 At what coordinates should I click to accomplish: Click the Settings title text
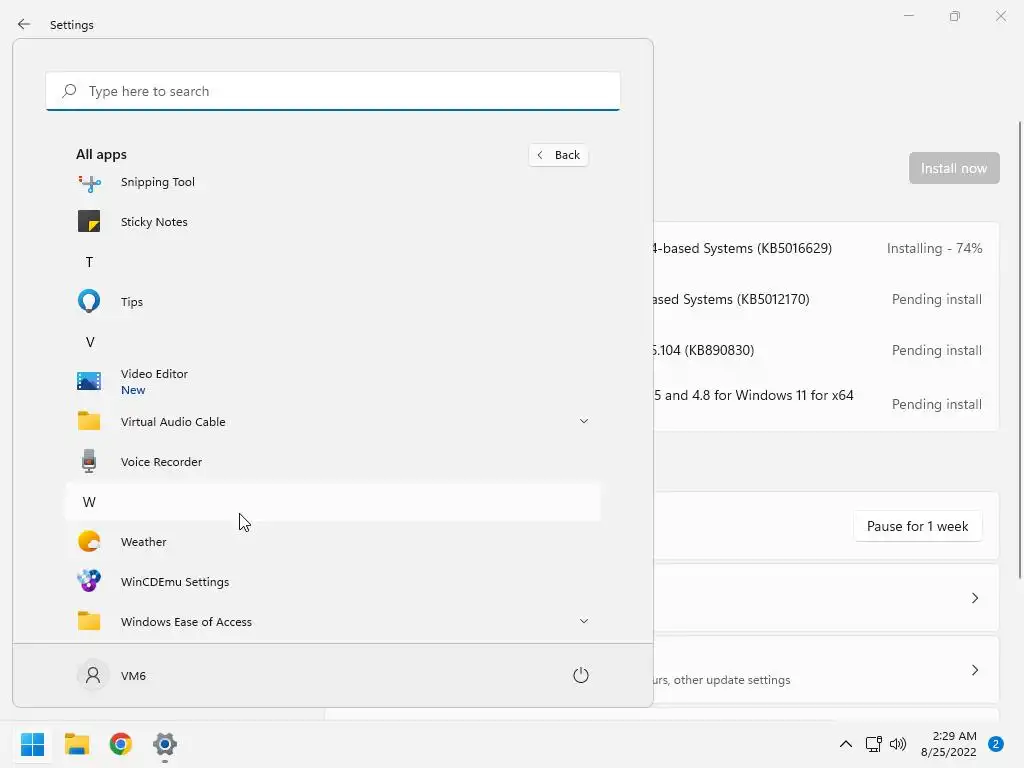tap(72, 25)
